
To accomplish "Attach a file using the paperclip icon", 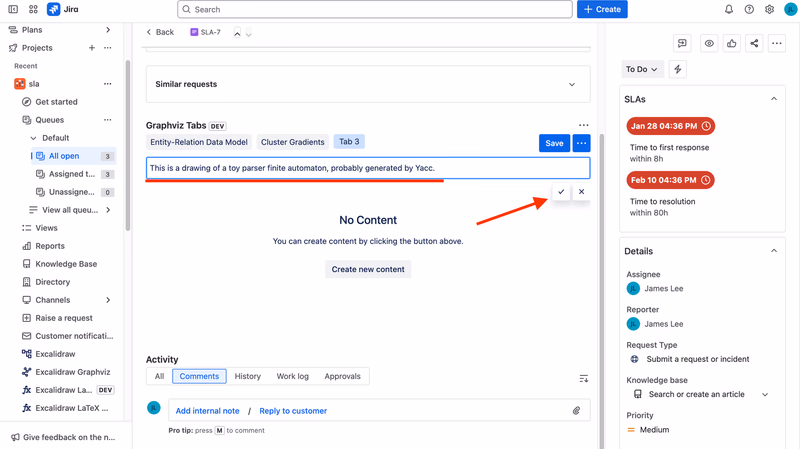I will [577, 411].
